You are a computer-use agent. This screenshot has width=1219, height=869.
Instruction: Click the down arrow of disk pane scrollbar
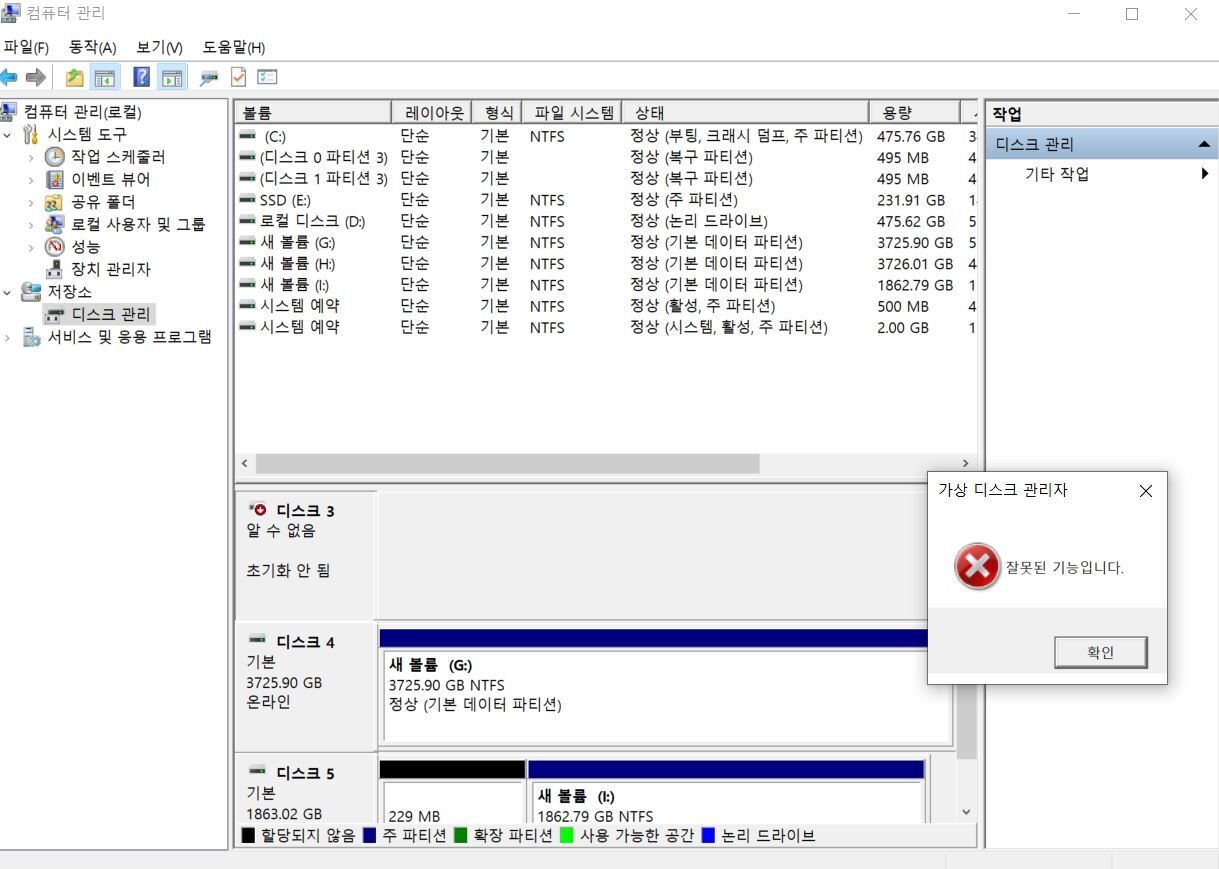pyautogui.click(x=965, y=812)
